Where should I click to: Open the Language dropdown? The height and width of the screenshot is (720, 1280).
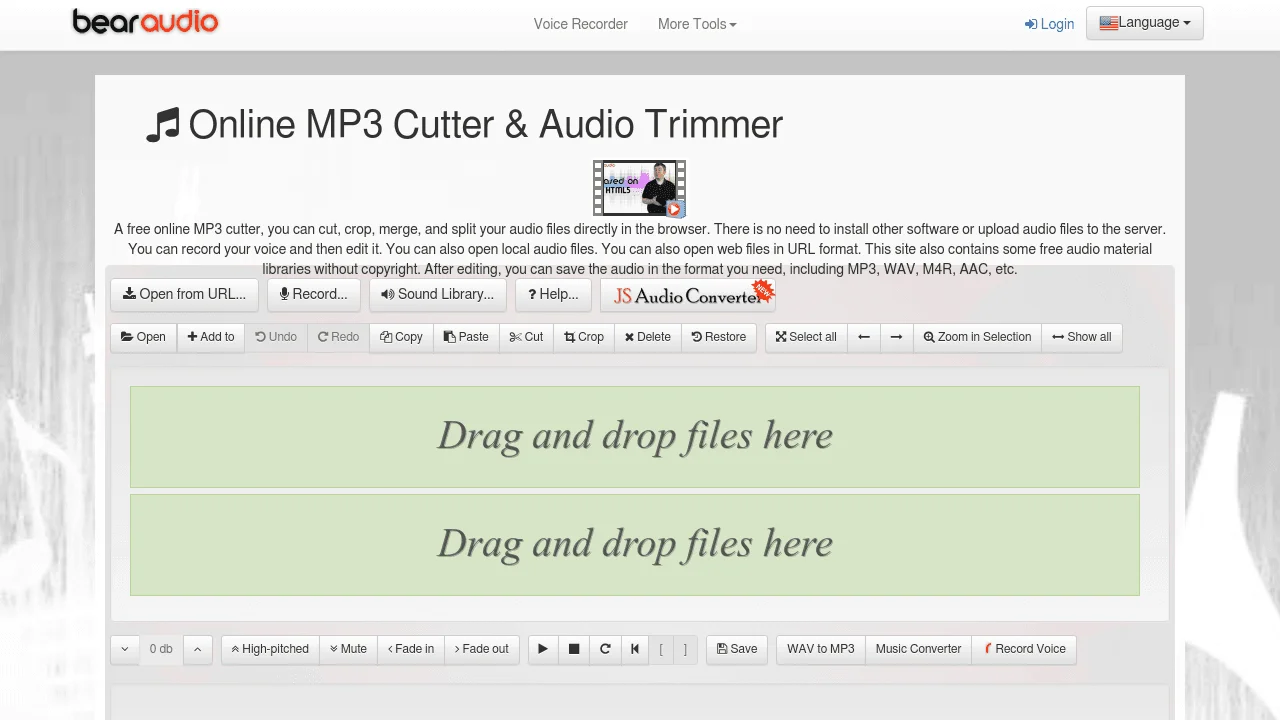point(1144,23)
